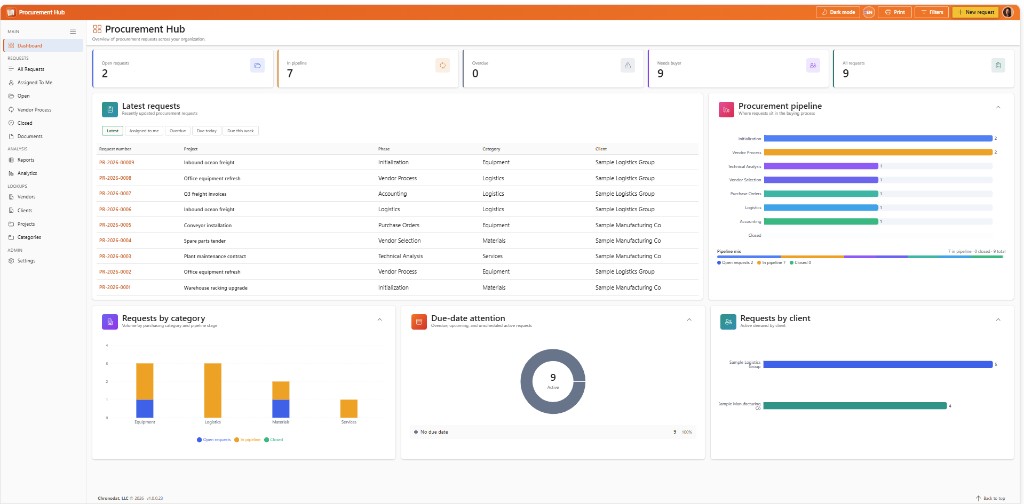Click warning icon on Overdue card
This screenshot has width=1024, height=504.
pos(628,65)
